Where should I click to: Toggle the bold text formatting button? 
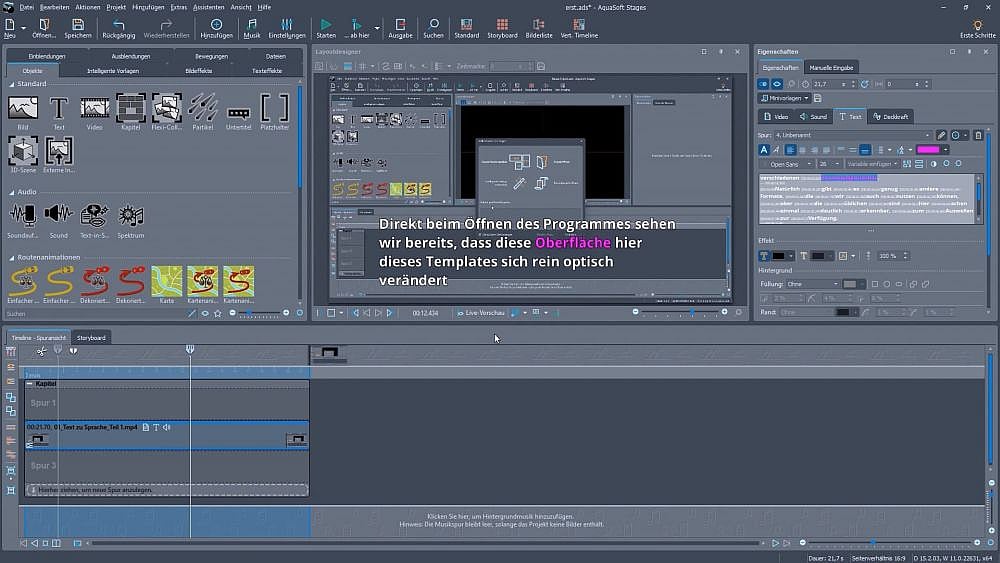tap(764, 150)
